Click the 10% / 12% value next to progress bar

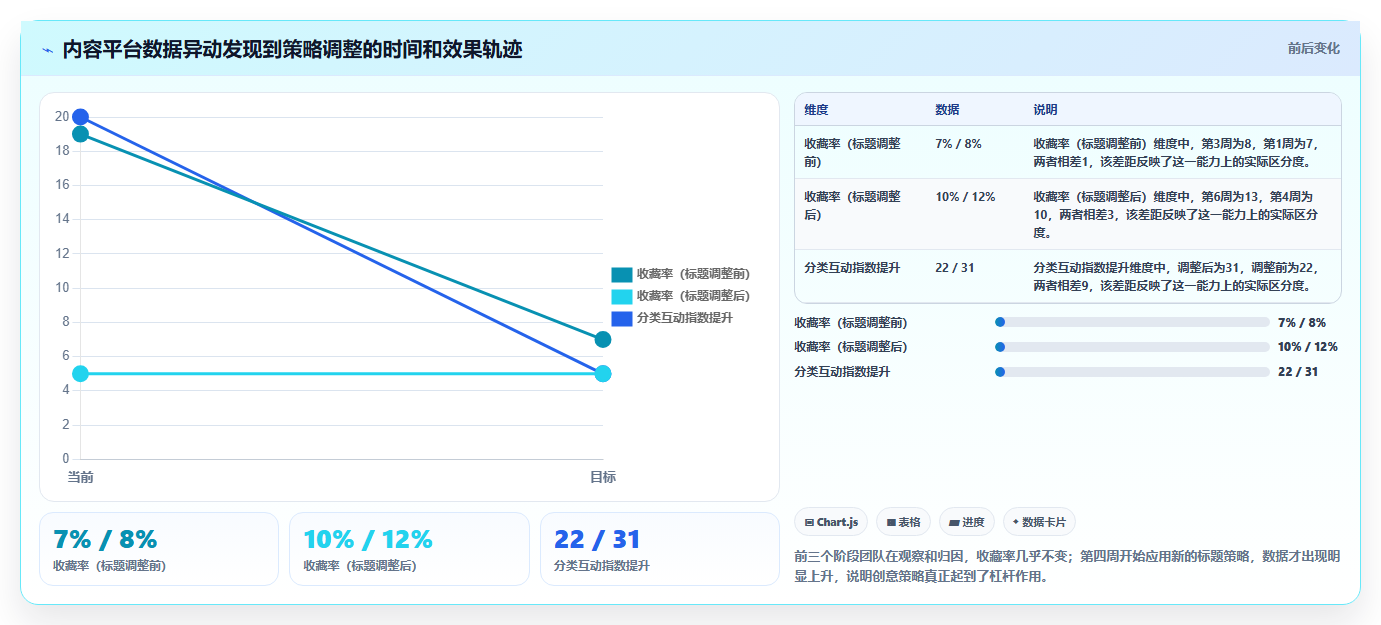1308,347
